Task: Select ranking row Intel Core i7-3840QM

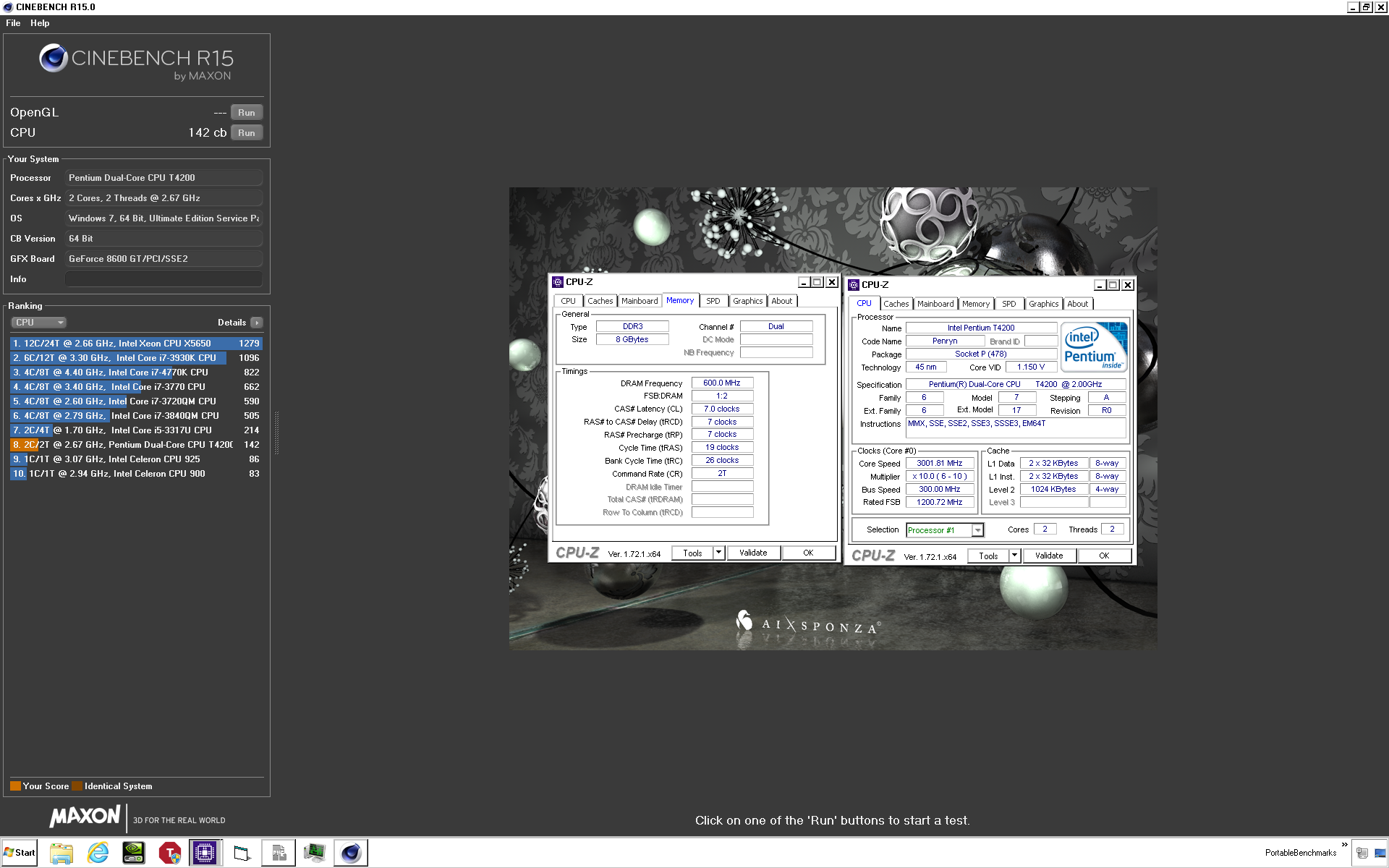Action: pyautogui.click(x=136, y=416)
